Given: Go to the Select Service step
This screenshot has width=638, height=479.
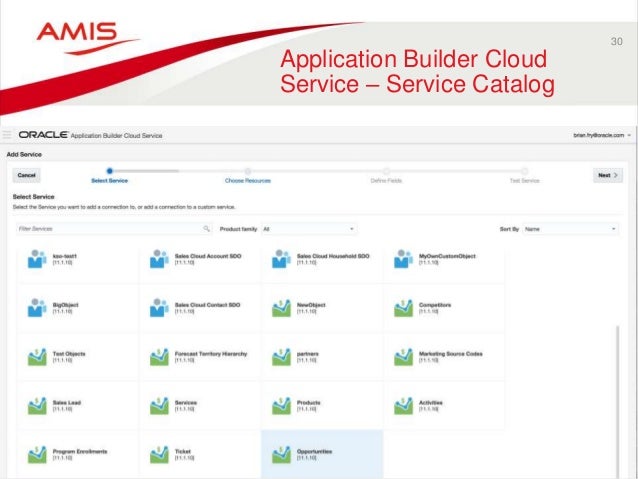Looking at the screenshot, I should 109,176.
